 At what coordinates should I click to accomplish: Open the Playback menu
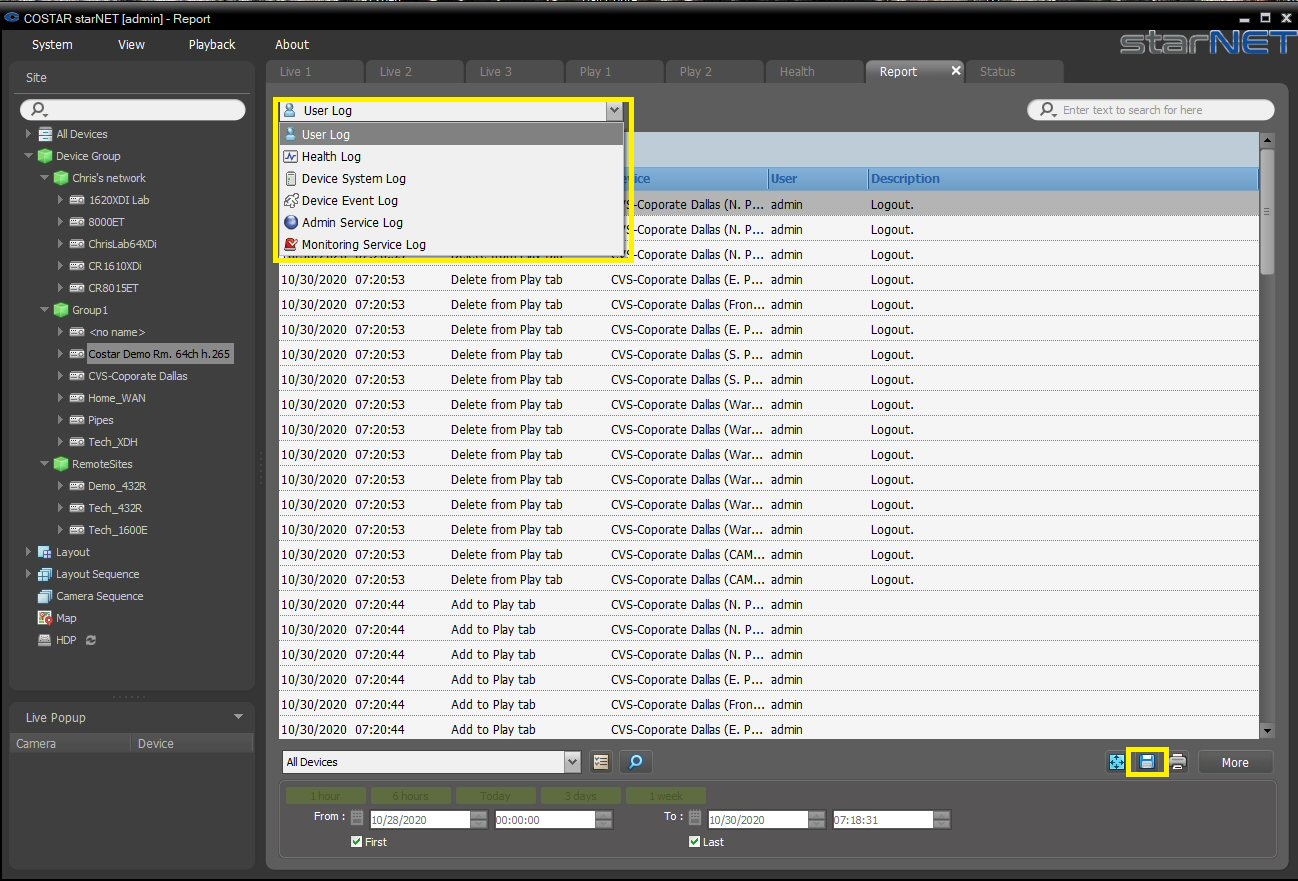click(x=212, y=44)
